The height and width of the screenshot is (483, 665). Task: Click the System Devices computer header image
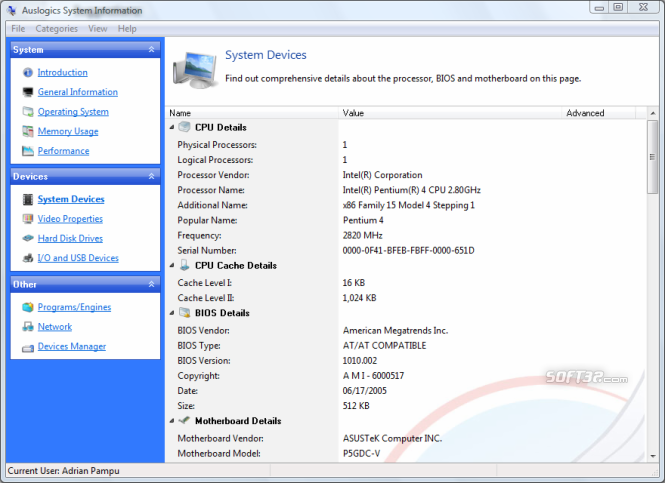(195, 69)
